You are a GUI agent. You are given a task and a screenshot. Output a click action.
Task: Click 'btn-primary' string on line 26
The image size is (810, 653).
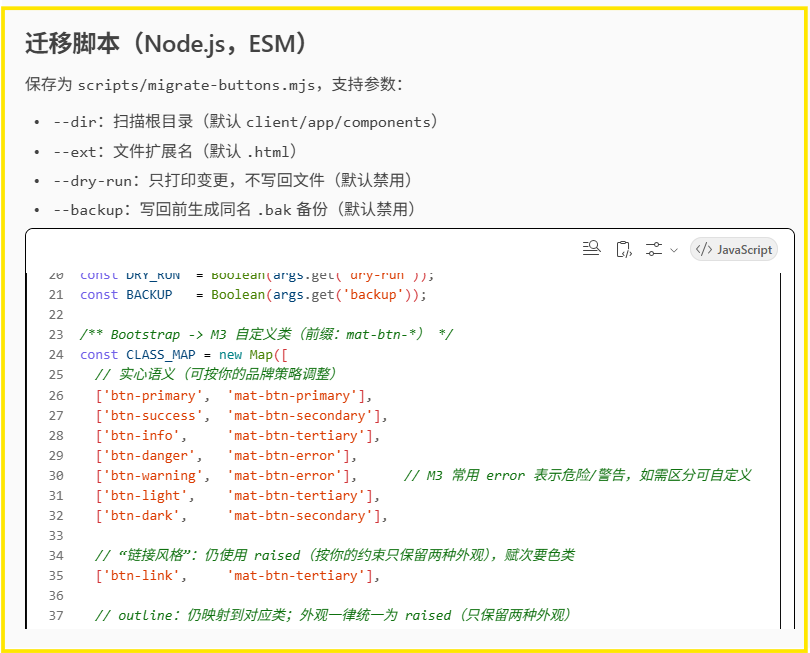pyautogui.click(x=153, y=396)
